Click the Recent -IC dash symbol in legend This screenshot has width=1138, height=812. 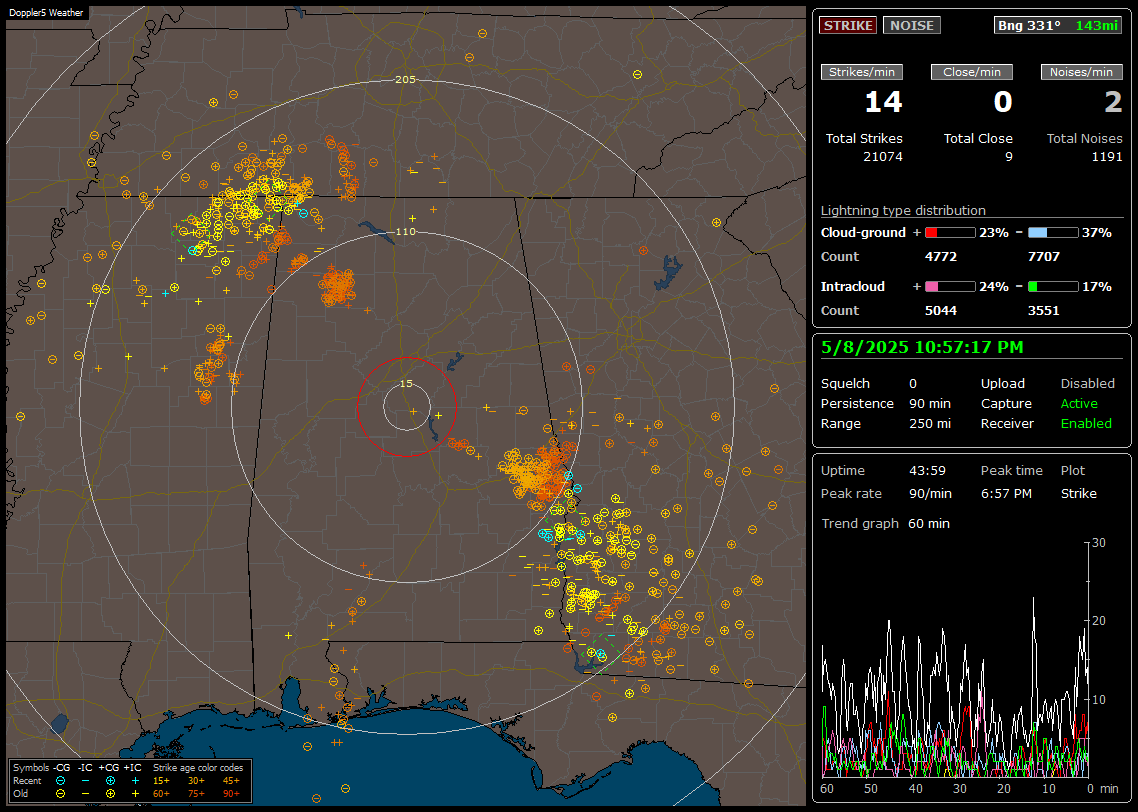86,781
